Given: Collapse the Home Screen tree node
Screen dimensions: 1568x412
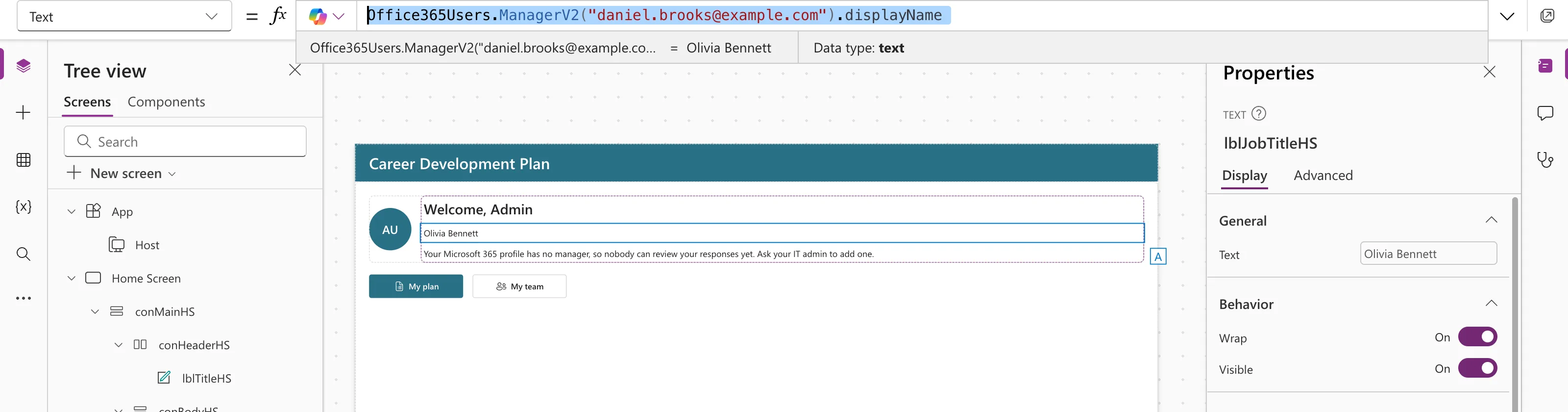Looking at the screenshot, I should point(71,279).
